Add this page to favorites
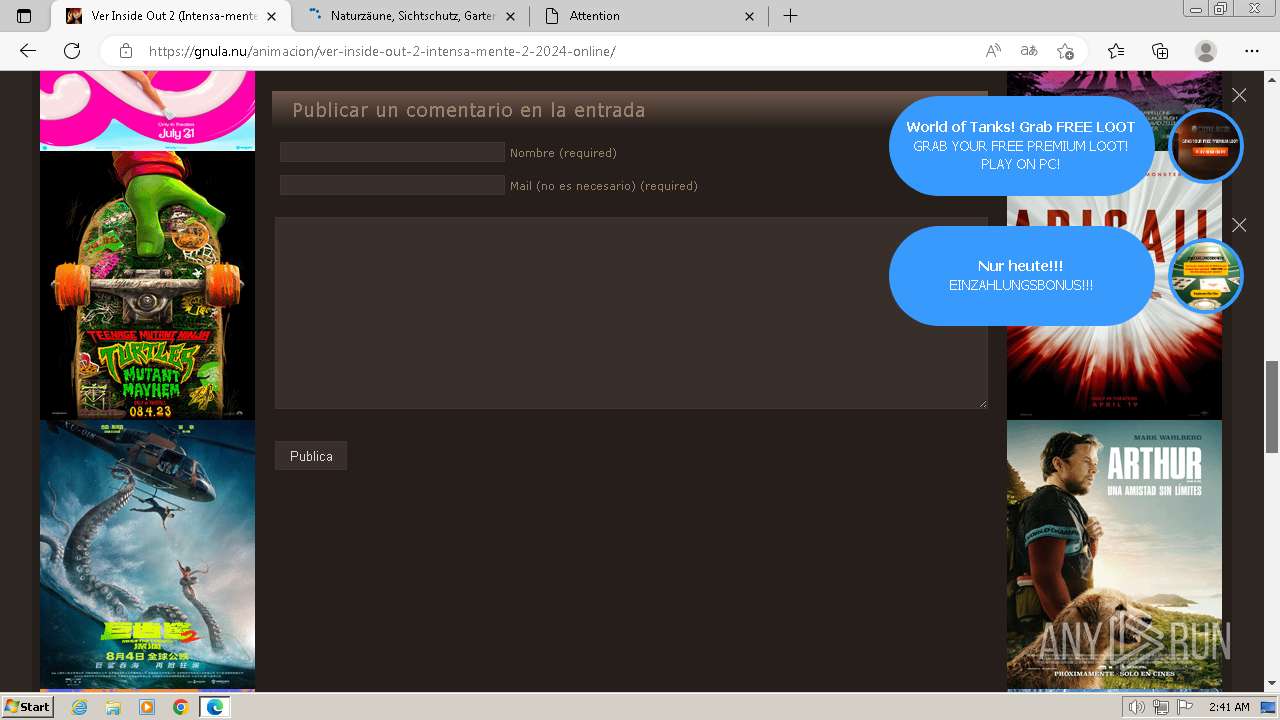Image resolution: width=1280 pixels, height=720 pixels. click(1065, 51)
